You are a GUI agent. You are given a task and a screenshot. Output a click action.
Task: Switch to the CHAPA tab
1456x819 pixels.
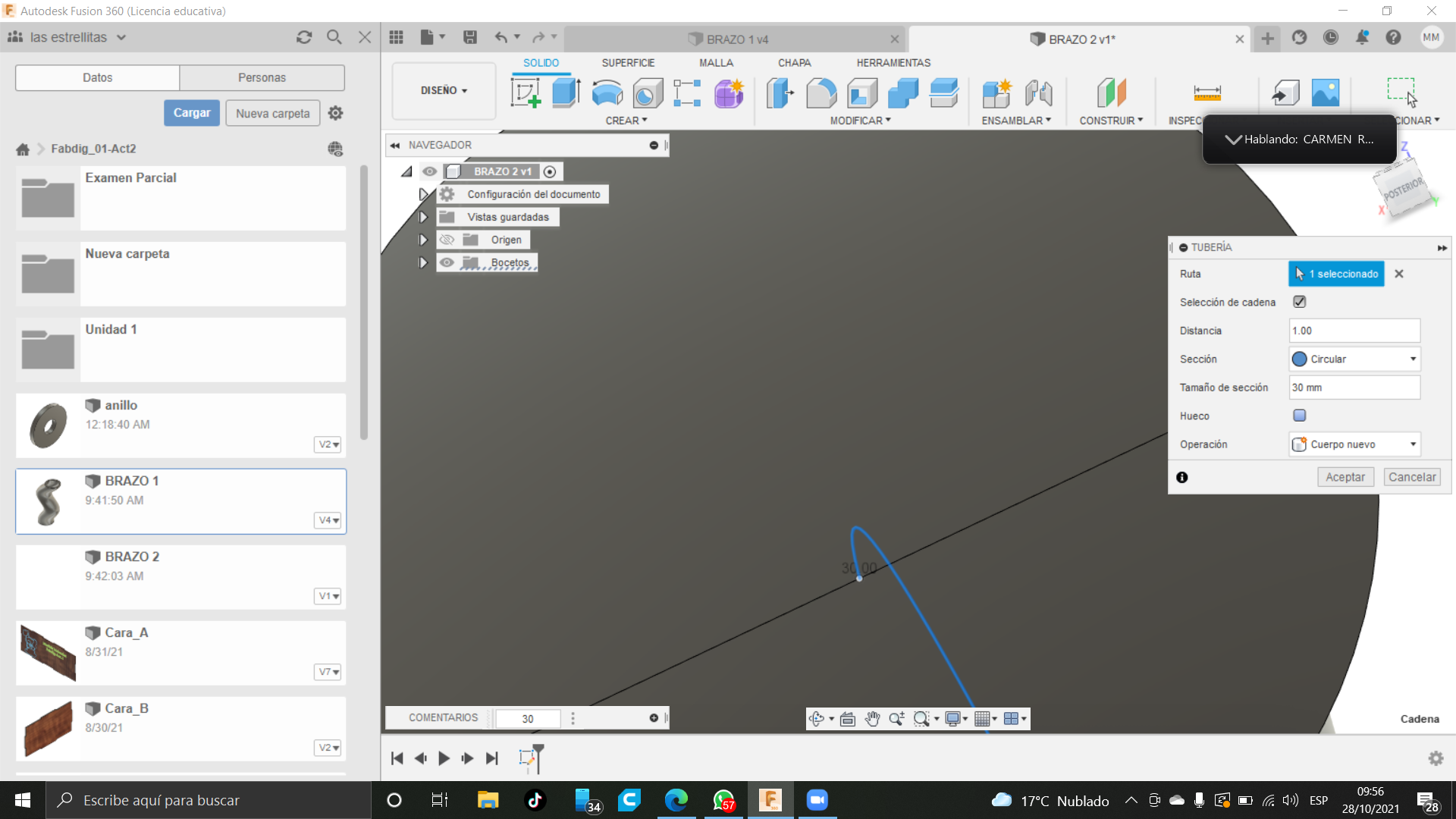point(794,63)
